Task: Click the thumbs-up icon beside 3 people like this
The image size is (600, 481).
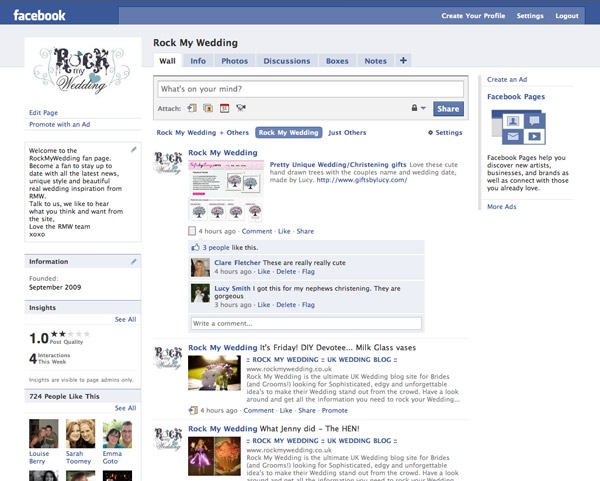Action: tap(196, 247)
